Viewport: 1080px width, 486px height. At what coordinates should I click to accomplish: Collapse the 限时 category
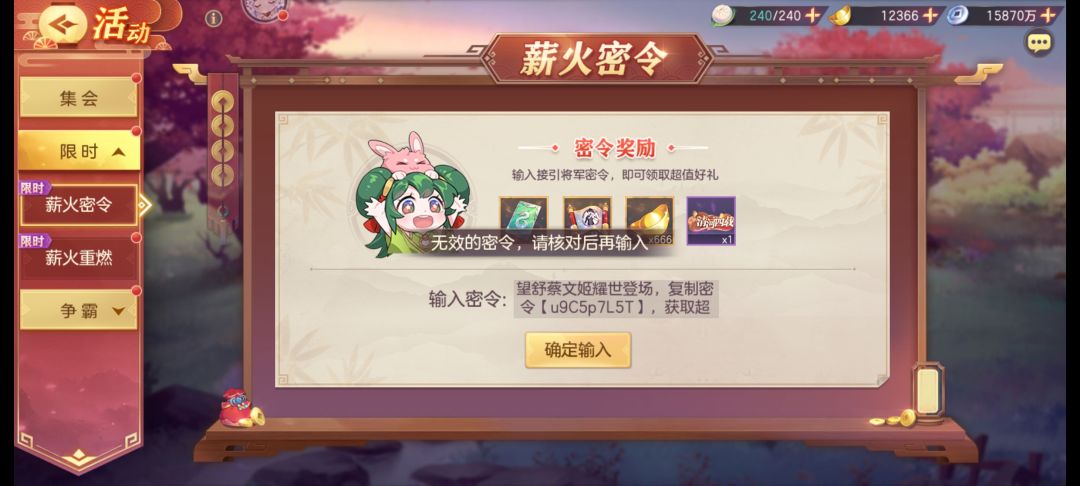[79, 151]
